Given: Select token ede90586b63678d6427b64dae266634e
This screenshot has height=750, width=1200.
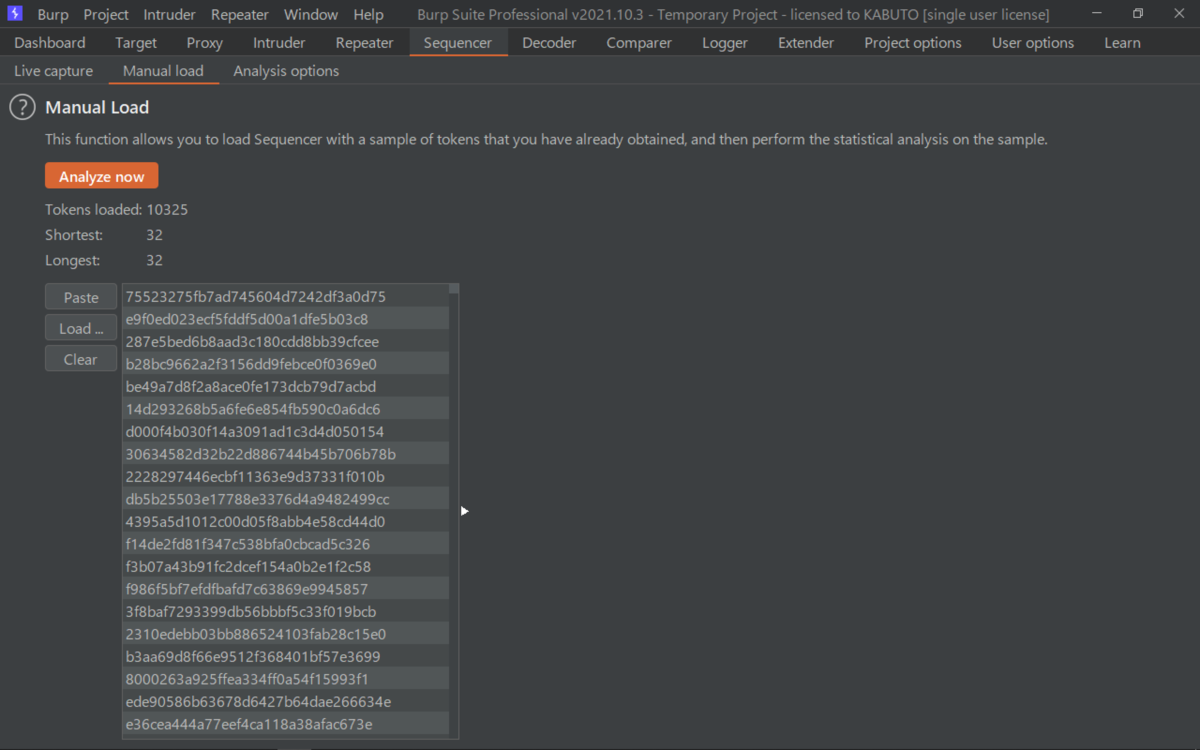Looking at the screenshot, I should click(x=286, y=701).
